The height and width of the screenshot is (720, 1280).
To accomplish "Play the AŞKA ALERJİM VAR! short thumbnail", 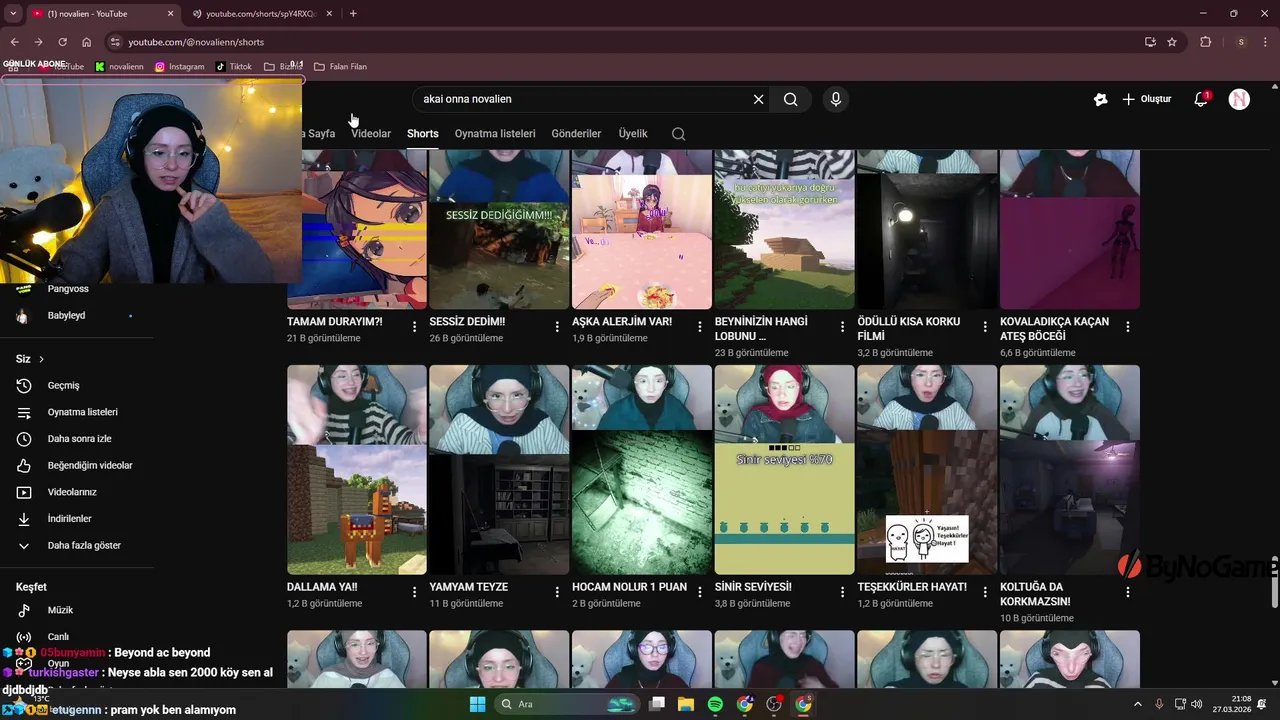I will pyautogui.click(x=642, y=230).
